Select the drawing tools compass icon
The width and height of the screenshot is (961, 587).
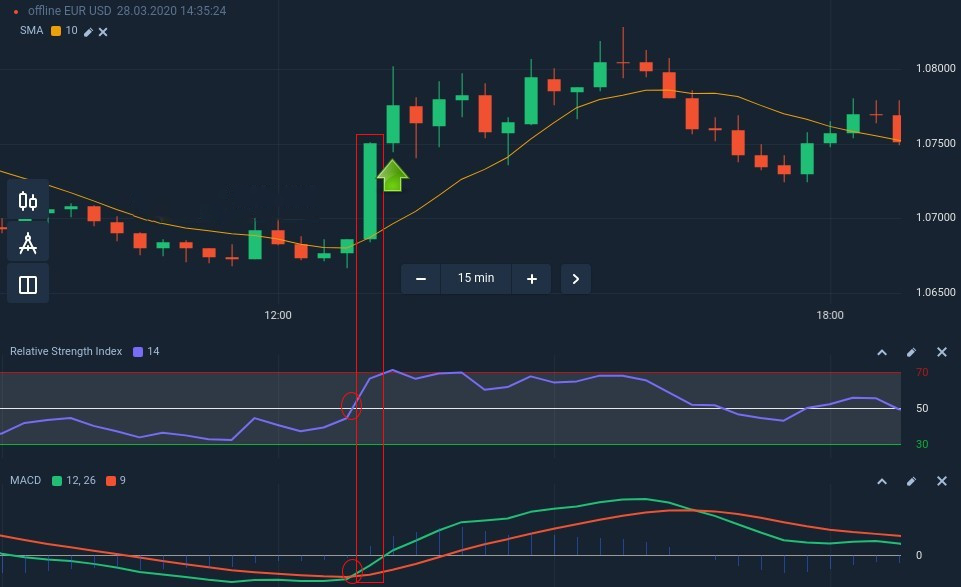coord(28,243)
